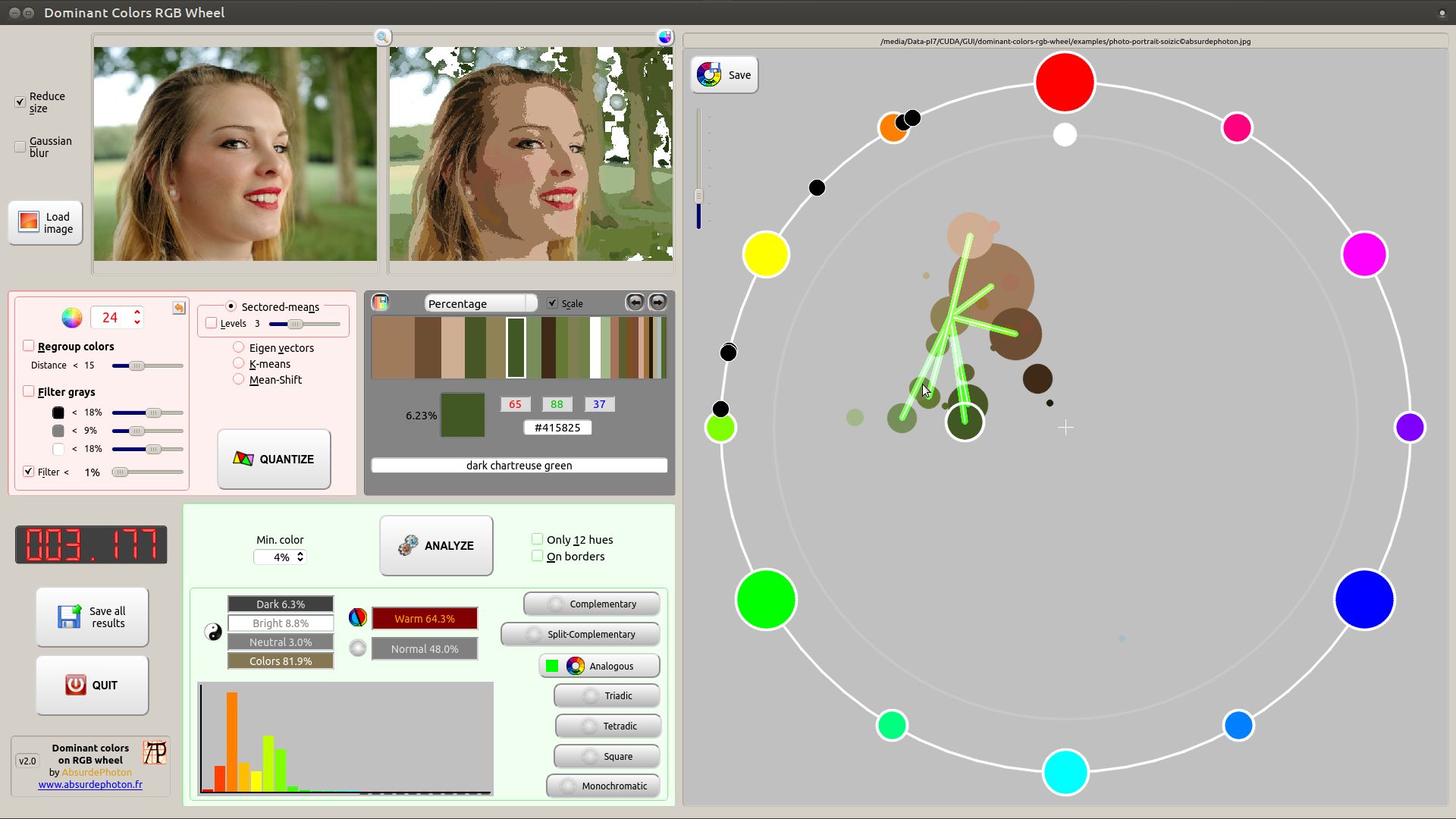Click the QUANTIZE button
This screenshot has width=1456, height=819.
(x=274, y=459)
